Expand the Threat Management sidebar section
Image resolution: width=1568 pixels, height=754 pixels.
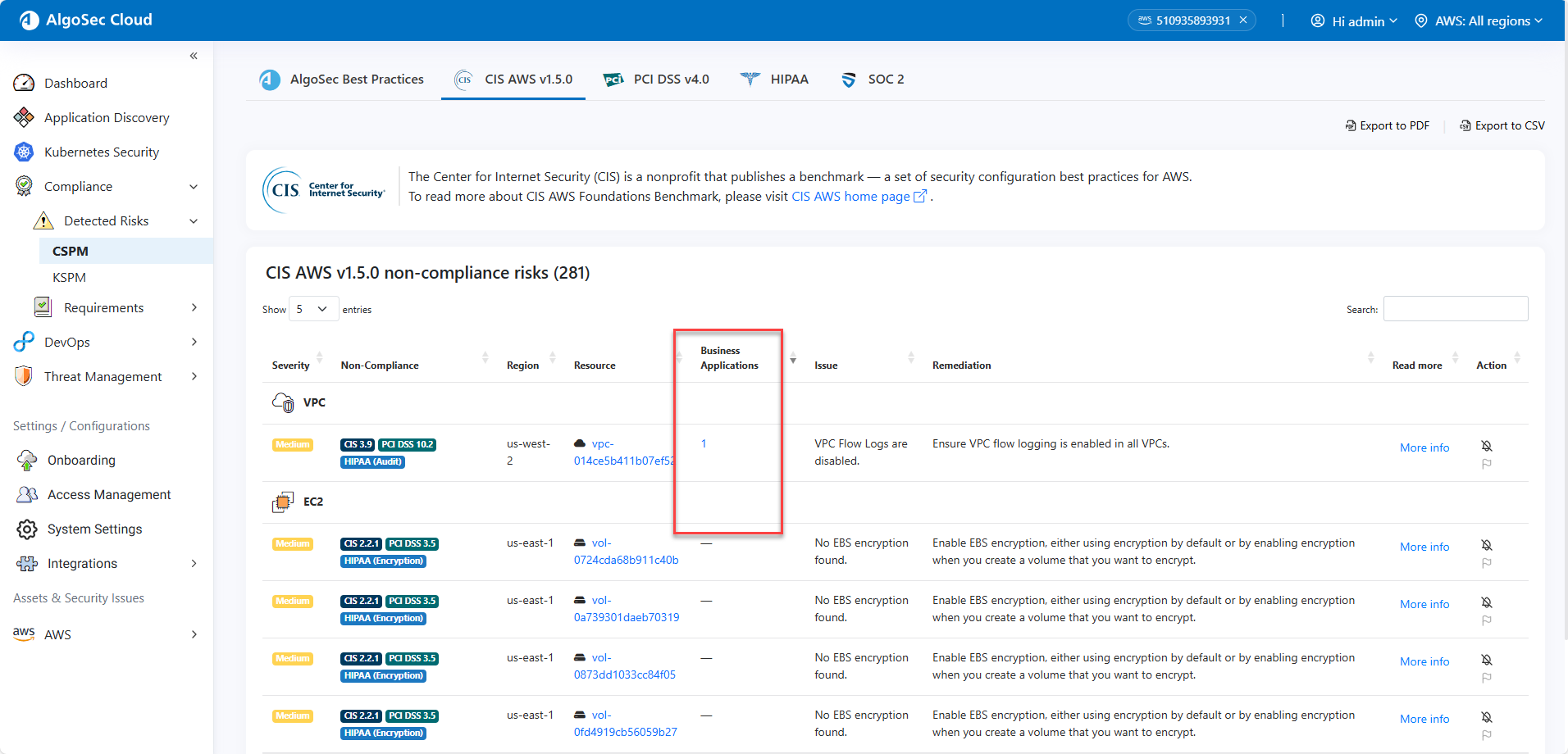[103, 377]
